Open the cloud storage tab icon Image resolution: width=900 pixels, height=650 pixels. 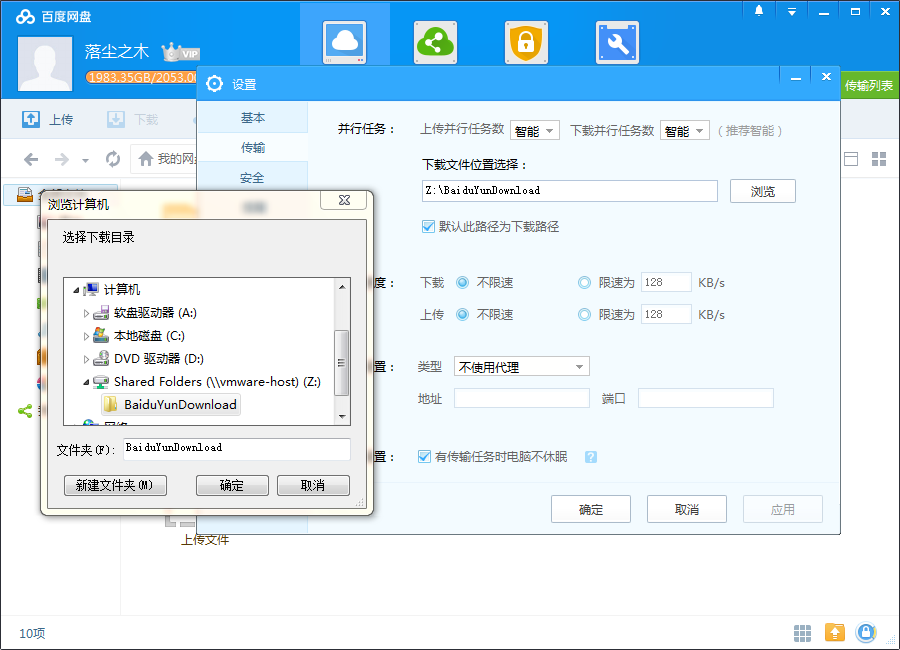coord(344,42)
